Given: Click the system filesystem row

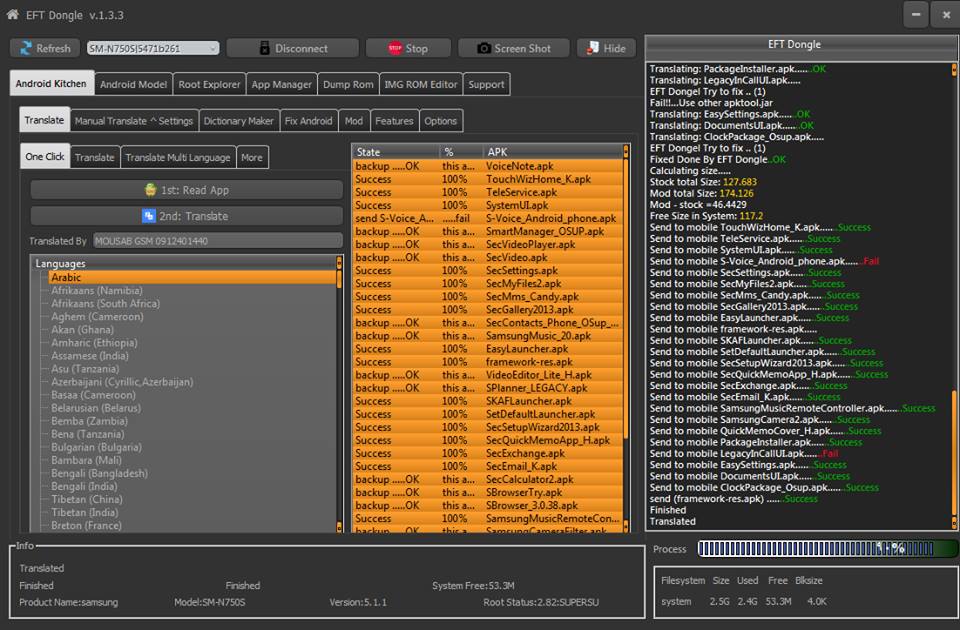Looking at the screenshot, I should [x=744, y=602].
